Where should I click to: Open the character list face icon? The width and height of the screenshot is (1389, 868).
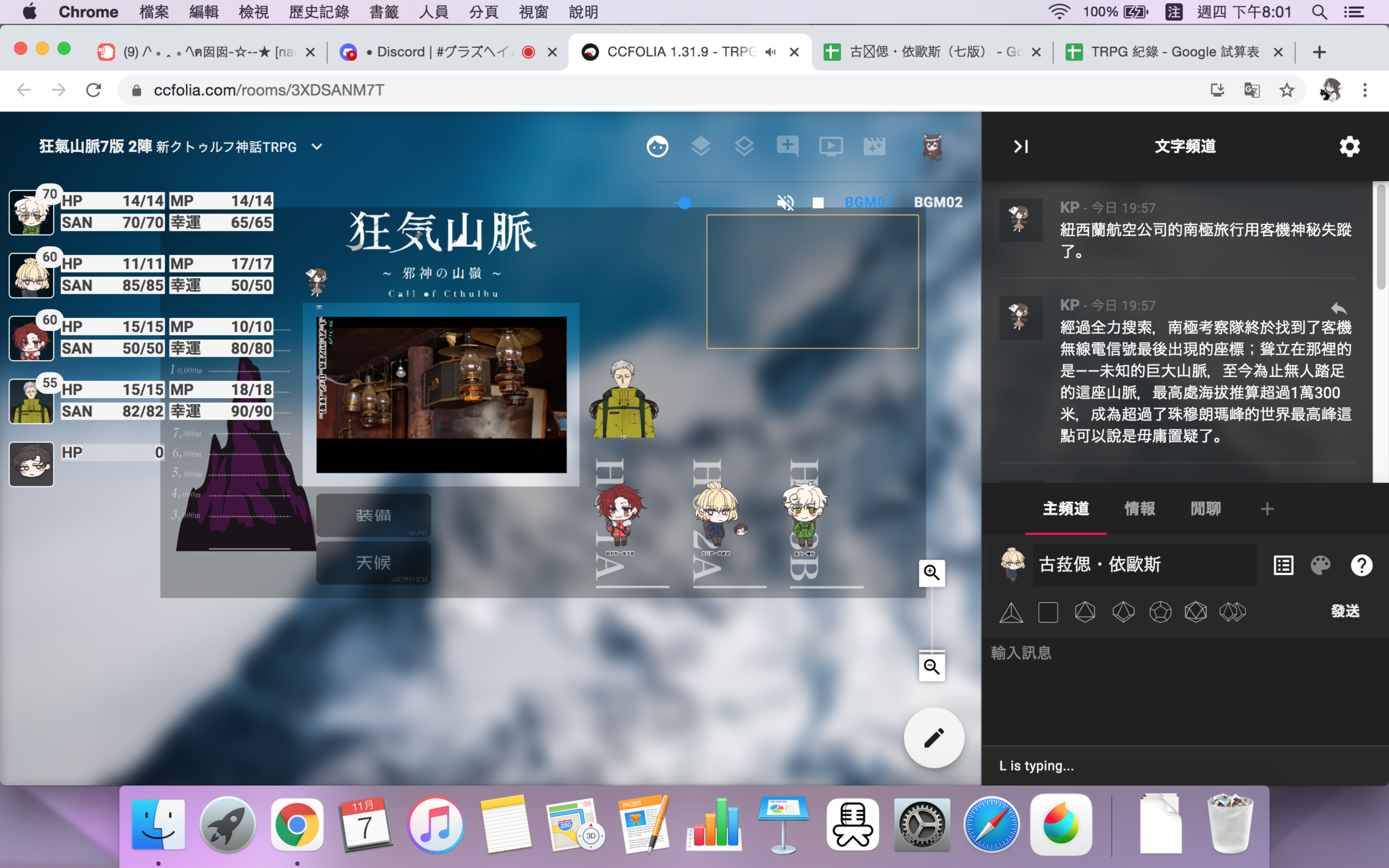[x=657, y=146]
